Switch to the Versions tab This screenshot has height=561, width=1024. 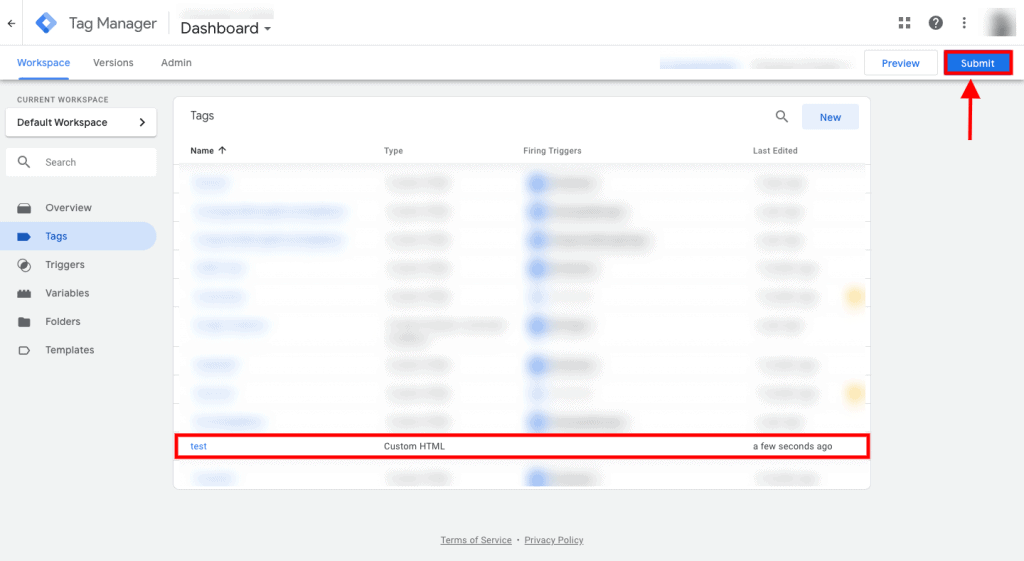113,63
